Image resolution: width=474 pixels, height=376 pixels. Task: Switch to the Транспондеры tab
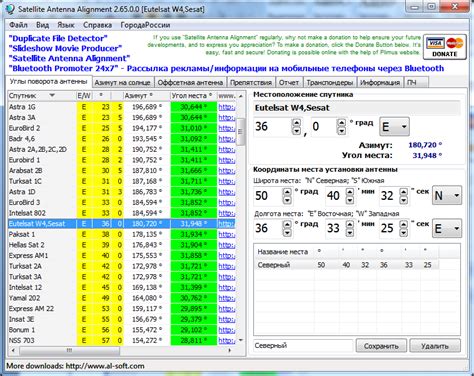pyautogui.click(x=330, y=82)
